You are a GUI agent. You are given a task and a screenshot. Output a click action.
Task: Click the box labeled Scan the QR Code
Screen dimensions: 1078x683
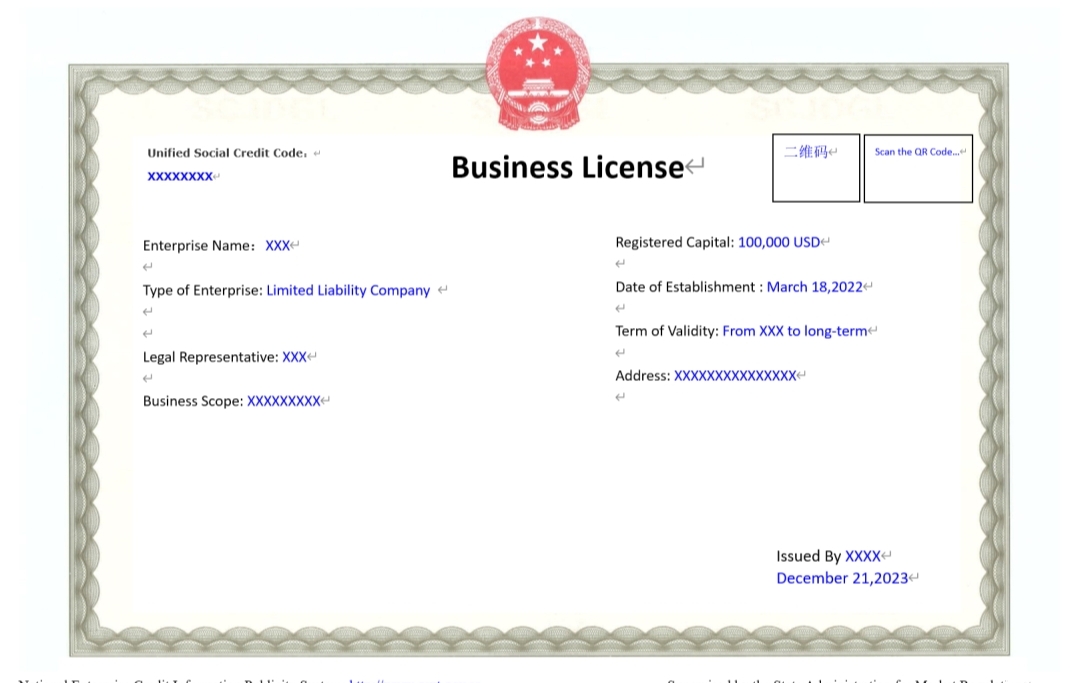[x=917, y=168]
